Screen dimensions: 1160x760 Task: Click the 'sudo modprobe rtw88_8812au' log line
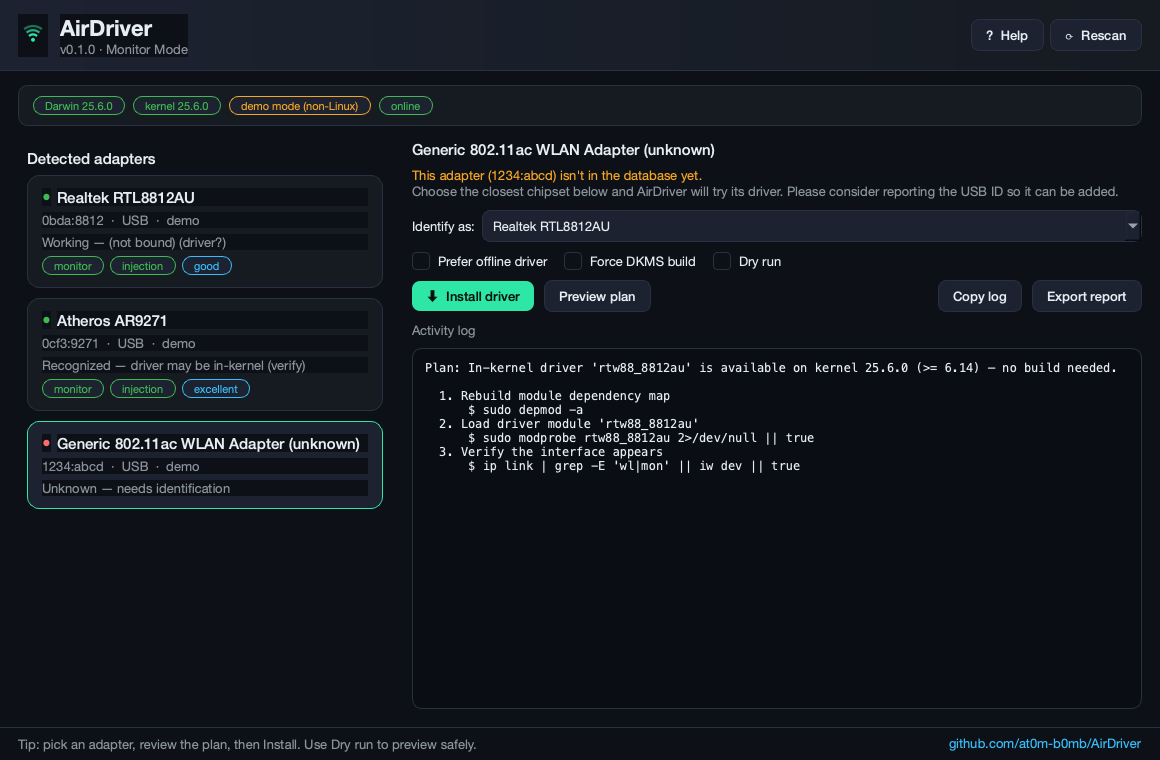[x=641, y=437]
